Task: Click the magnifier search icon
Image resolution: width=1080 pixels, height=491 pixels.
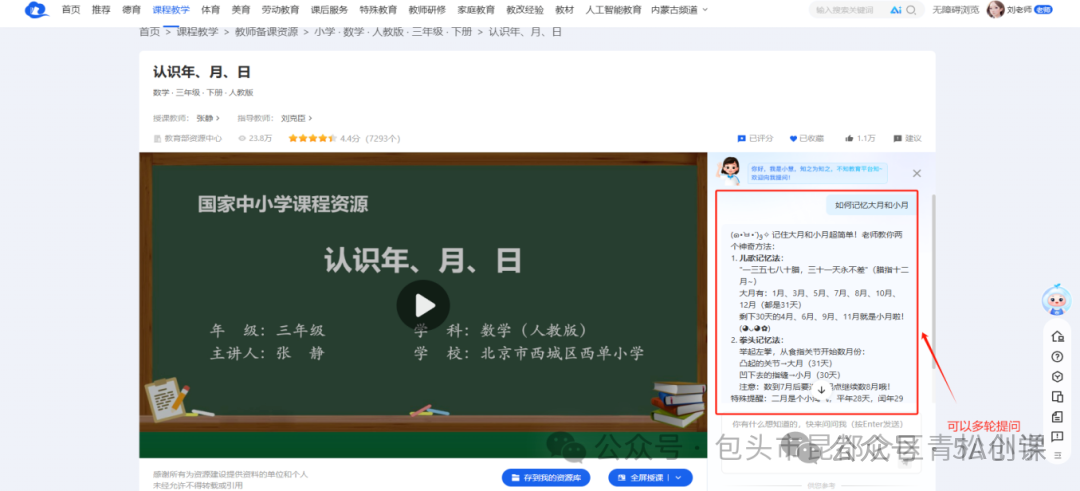Action: pyautogui.click(x=913, y=10)
